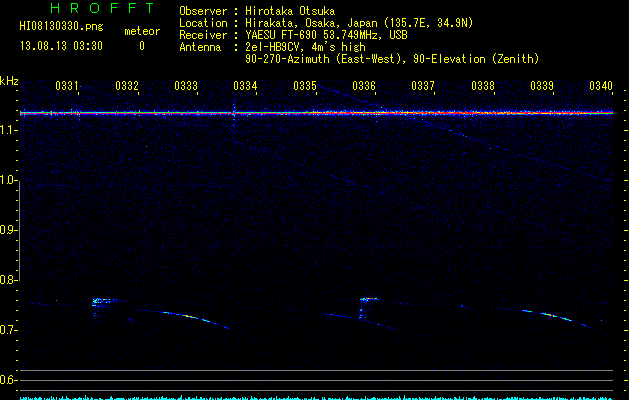
Task: Click time marker 0336
Action: tap(364, 86)
